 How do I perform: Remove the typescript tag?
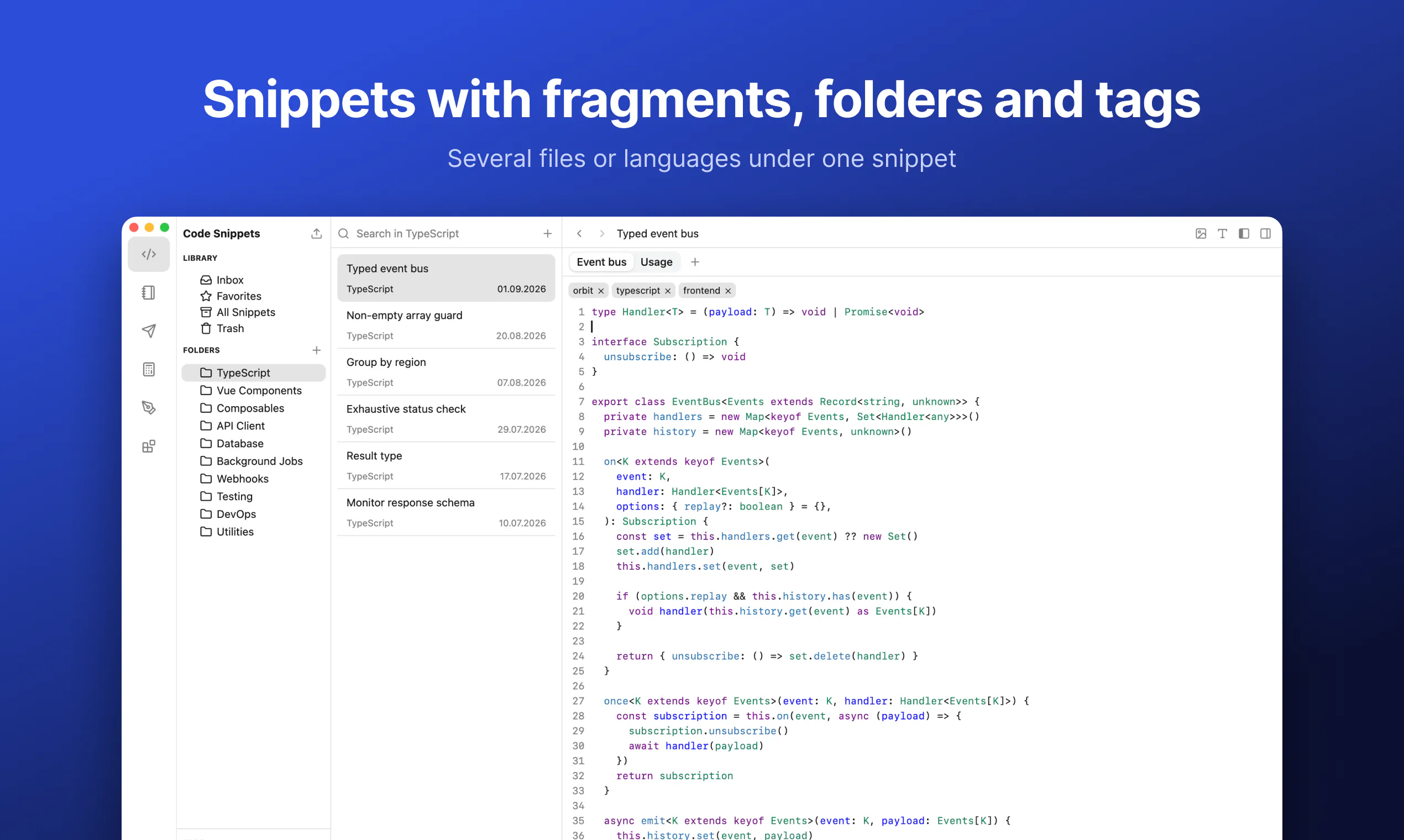coord(668,291)
